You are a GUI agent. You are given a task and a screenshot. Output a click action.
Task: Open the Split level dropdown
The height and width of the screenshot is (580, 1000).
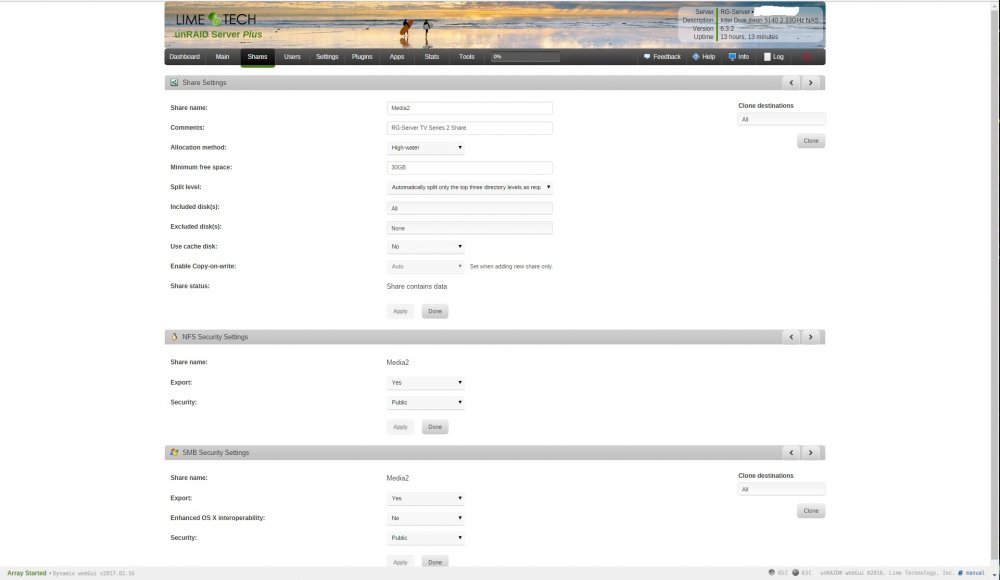coord(469,187)
